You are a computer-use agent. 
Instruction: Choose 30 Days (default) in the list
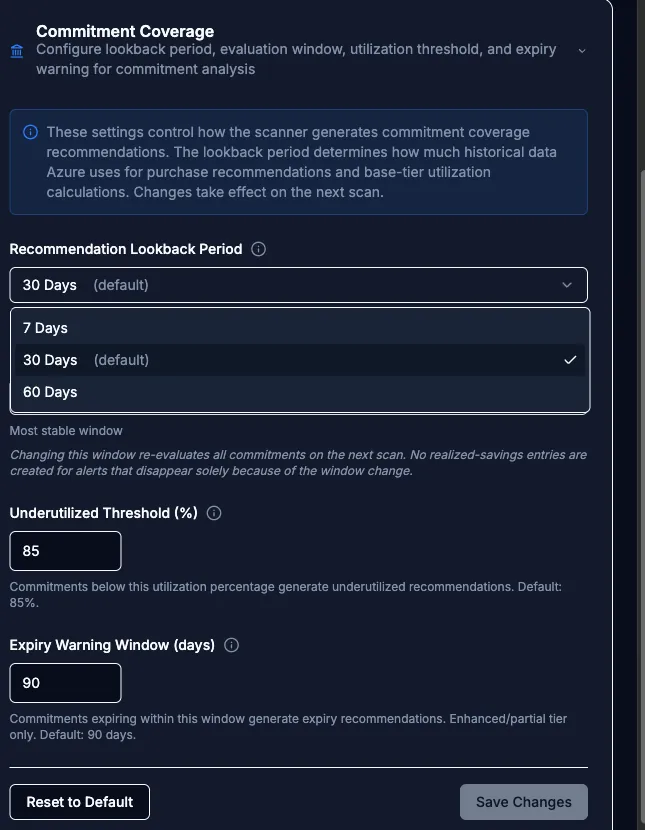[300, 360]
